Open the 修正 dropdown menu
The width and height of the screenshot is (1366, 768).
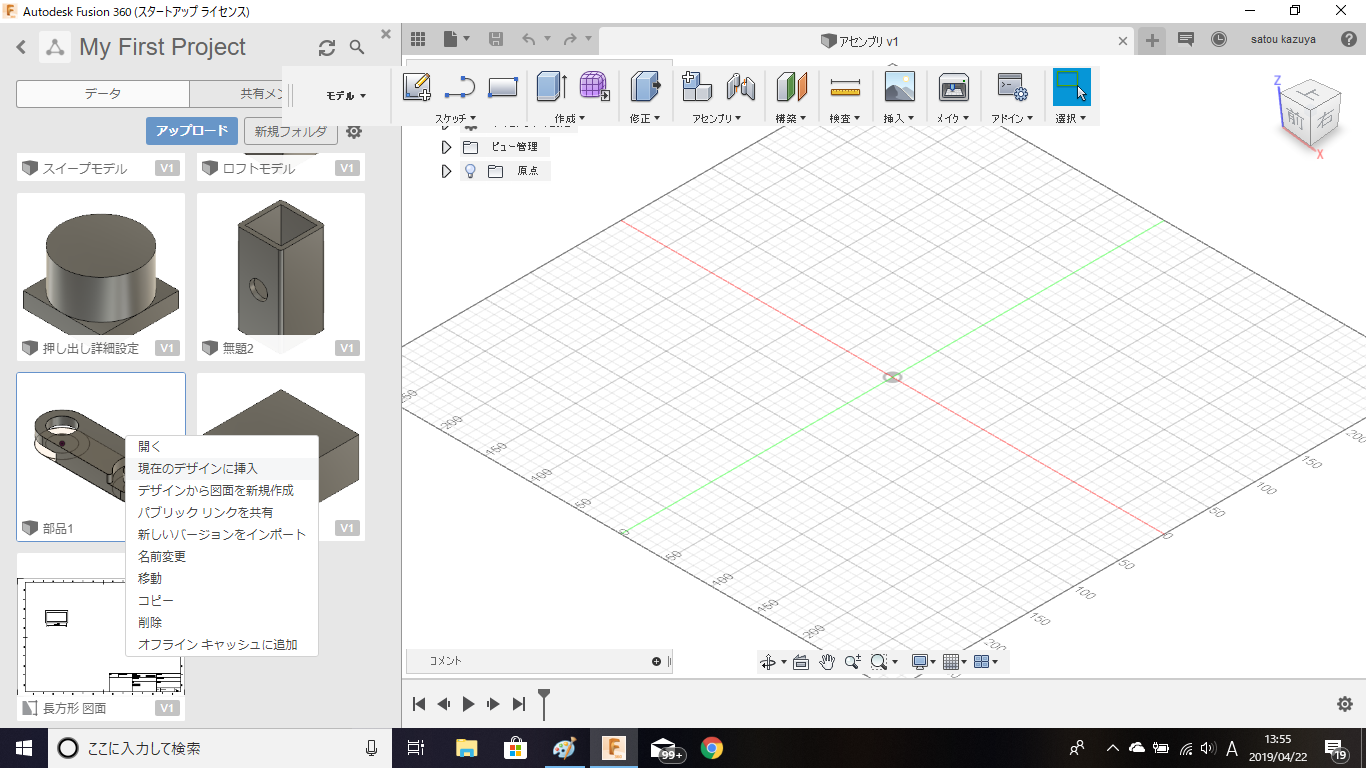click(x=645, y=118)
